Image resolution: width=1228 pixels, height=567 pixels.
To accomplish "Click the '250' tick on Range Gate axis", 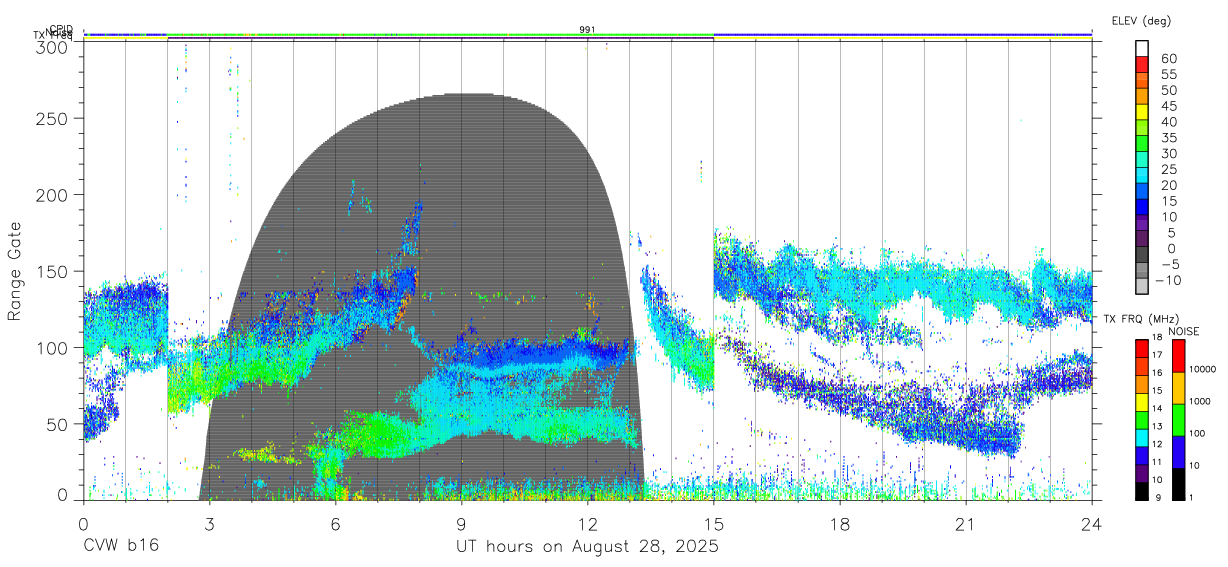I will pyautogui.click(x=54, y=118).
